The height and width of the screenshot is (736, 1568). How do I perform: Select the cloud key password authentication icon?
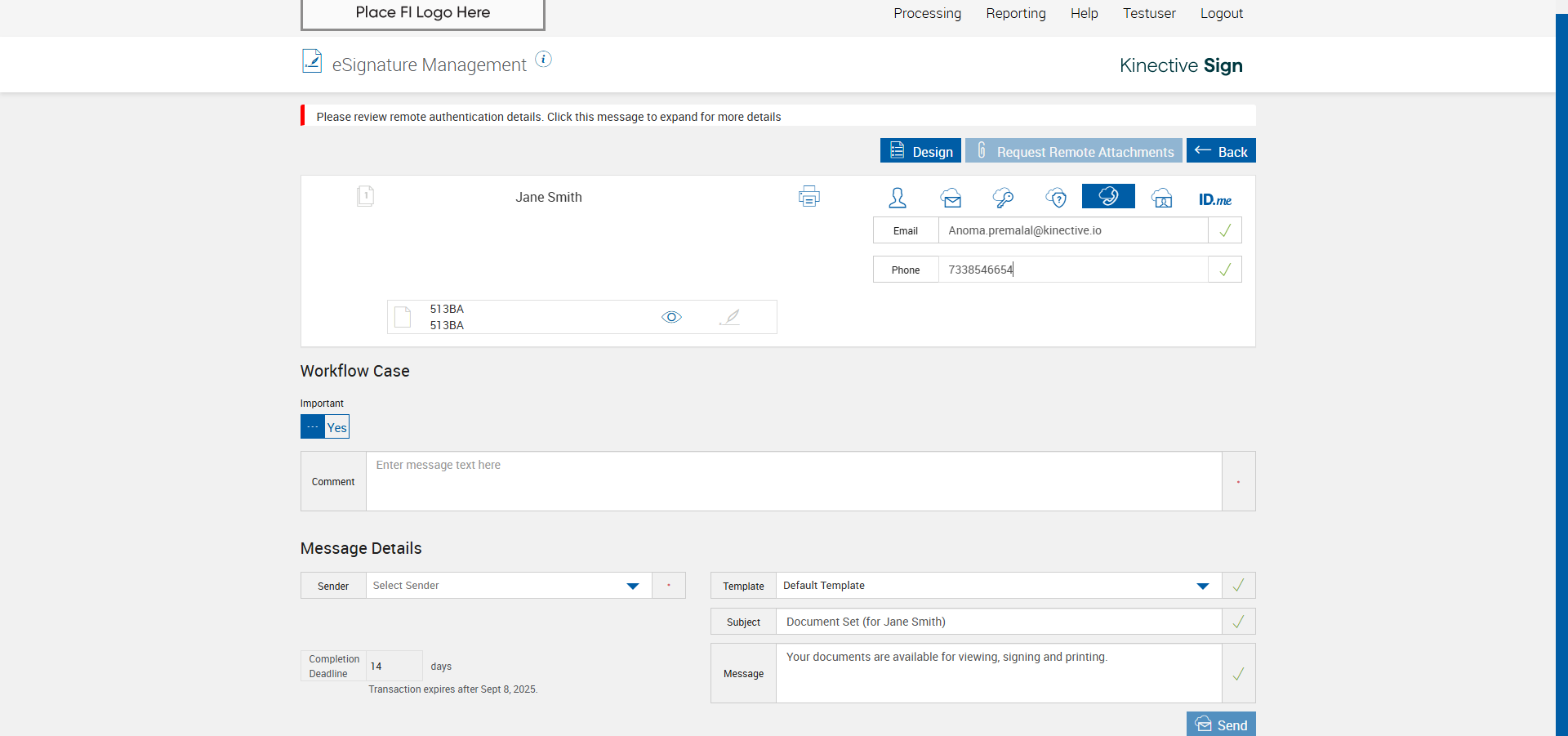pos(1003,198)
